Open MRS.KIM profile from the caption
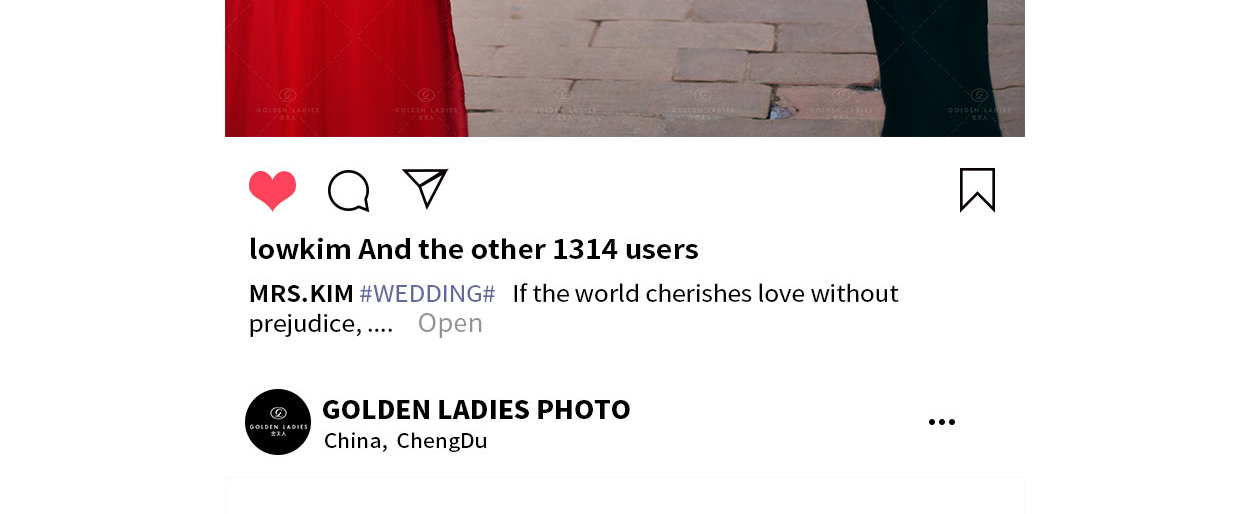 pos(301,293)
